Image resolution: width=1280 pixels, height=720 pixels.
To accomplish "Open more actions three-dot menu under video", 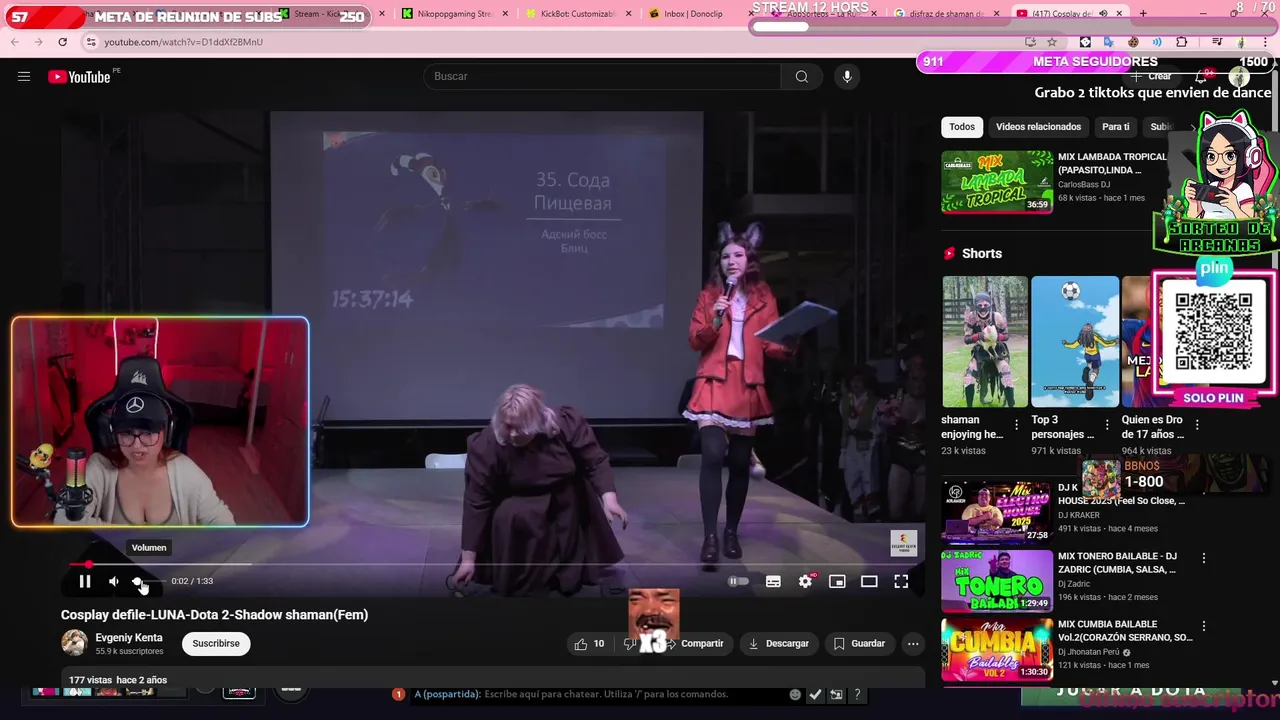I will 913,644.
